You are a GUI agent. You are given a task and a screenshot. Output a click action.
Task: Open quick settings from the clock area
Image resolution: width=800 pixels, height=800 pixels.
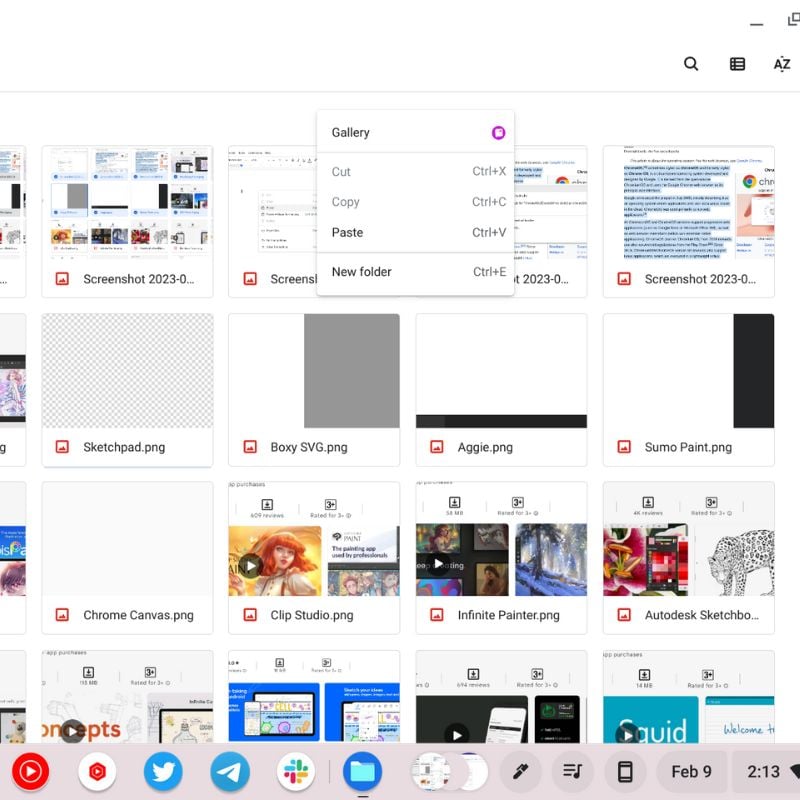click(x=765, y=771)
